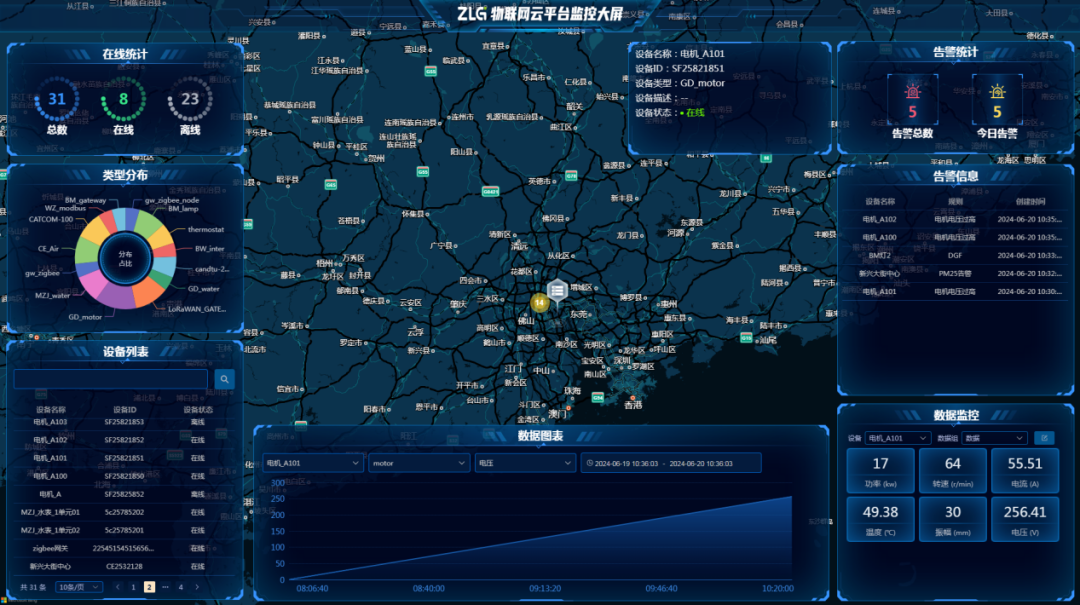Go to next page arrow in device list
Image resolution: width=1080 pixels, height=605 pixels.
coord(197,587)
